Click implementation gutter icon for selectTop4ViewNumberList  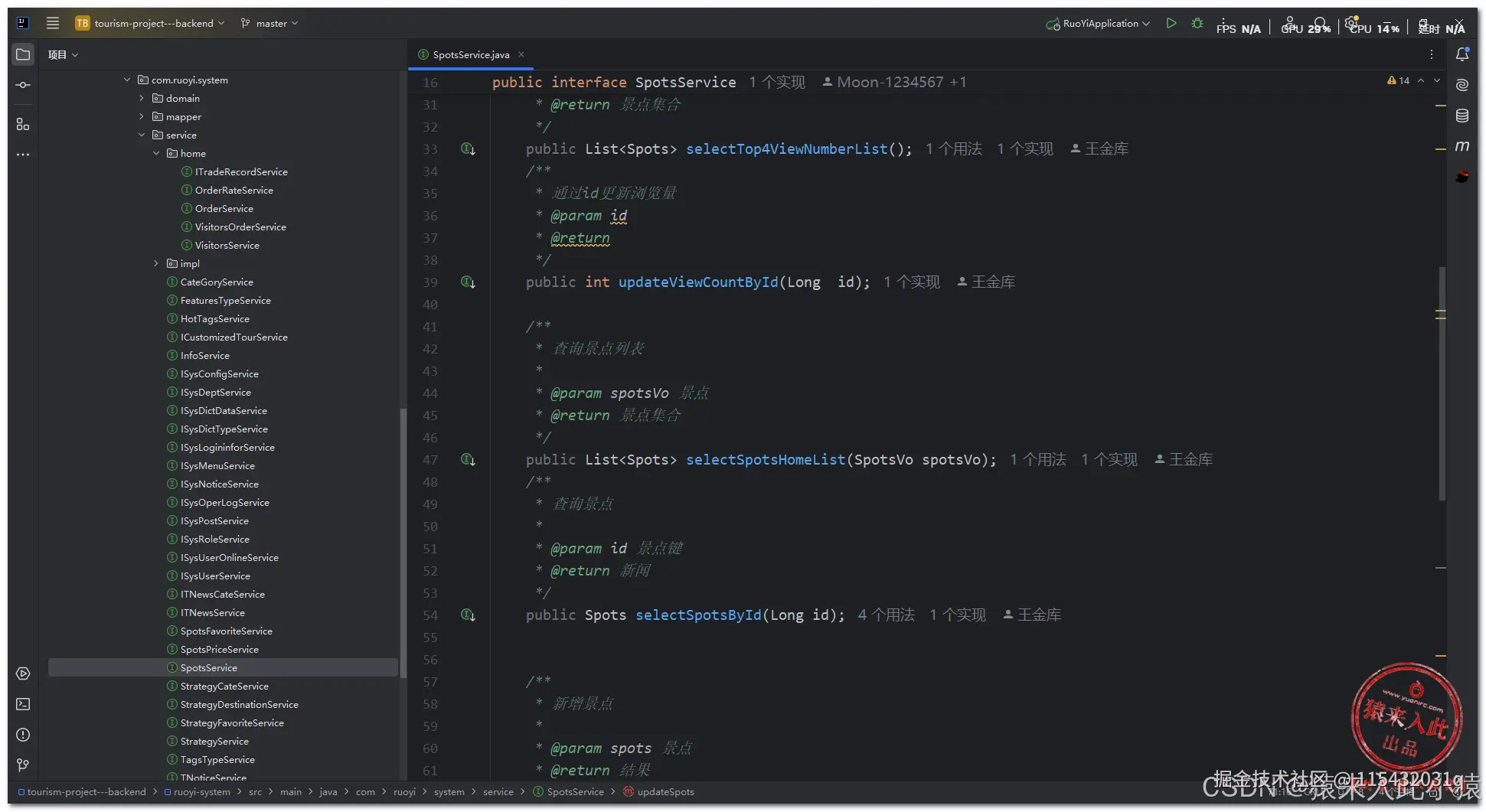[x=468, y=149]
